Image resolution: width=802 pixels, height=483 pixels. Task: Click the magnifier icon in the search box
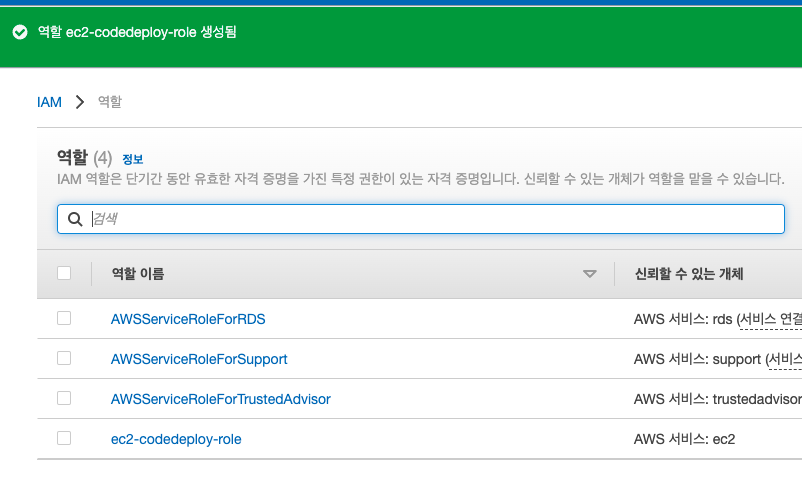click(x=75, y=219)
